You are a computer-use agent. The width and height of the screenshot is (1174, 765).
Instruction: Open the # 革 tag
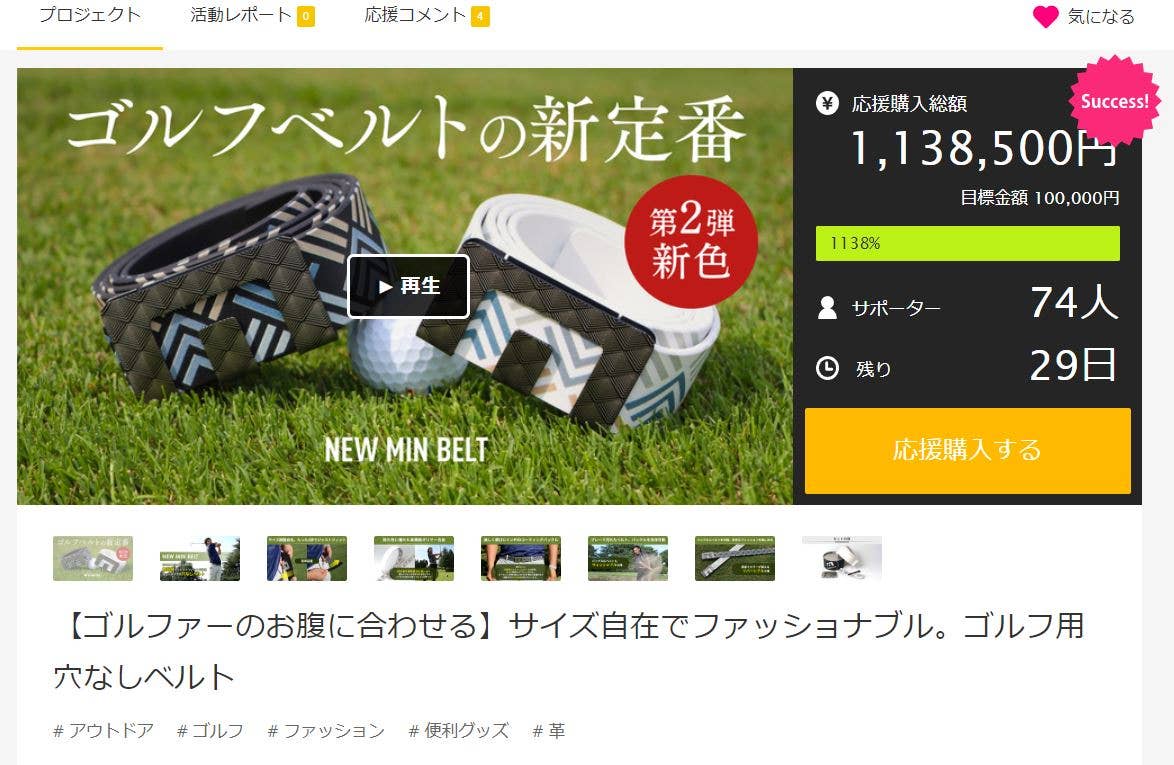point(549,731)
